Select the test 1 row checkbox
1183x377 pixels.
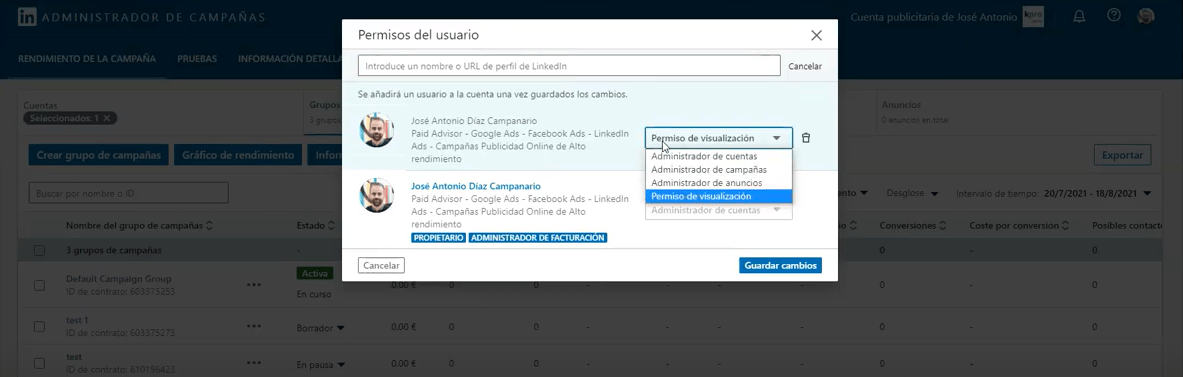[x=39, y=326]
